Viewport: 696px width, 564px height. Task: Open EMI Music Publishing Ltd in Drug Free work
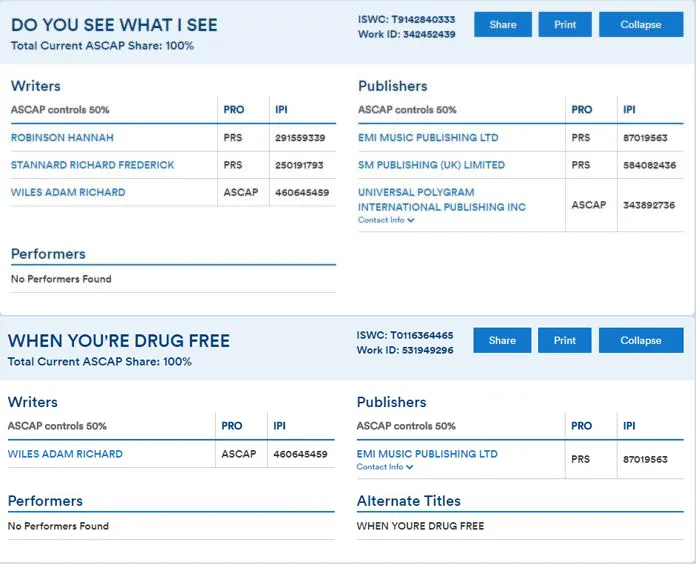click(427, 454)
